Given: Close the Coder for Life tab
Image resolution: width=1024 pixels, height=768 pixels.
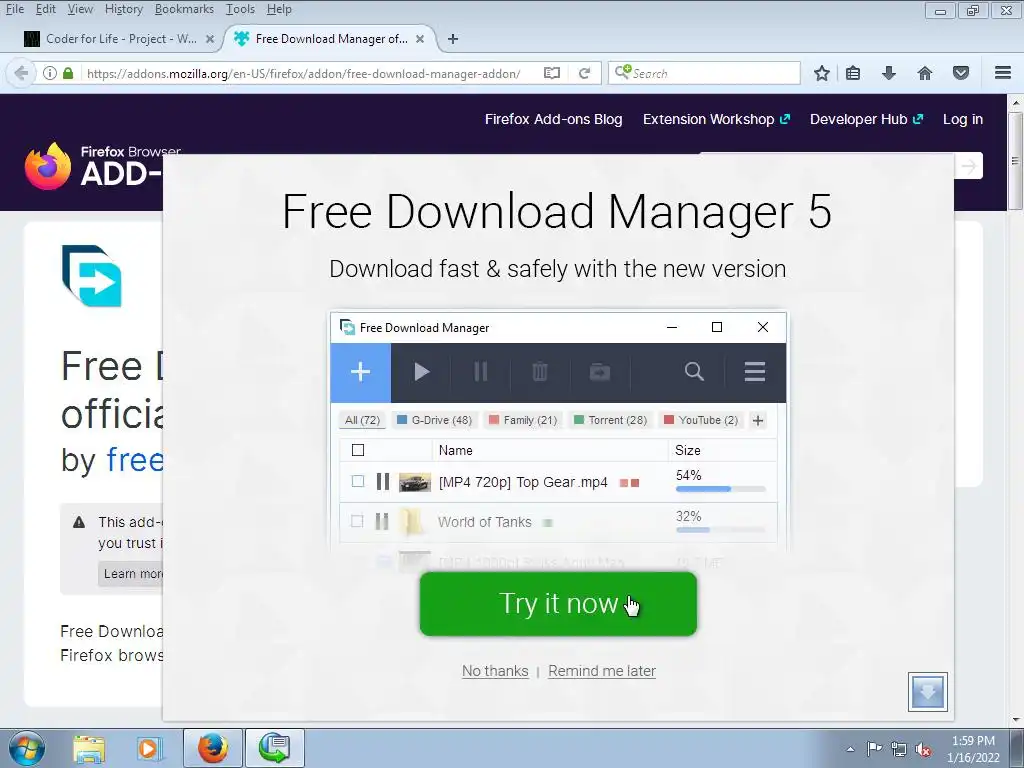Looking at the screenshot, I should point(210,39).
